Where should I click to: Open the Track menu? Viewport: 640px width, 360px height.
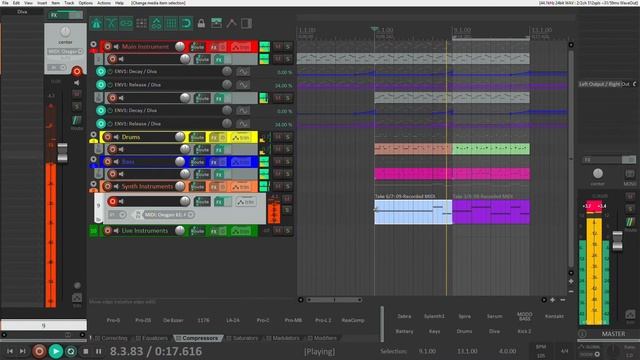(x=69, y=3)
